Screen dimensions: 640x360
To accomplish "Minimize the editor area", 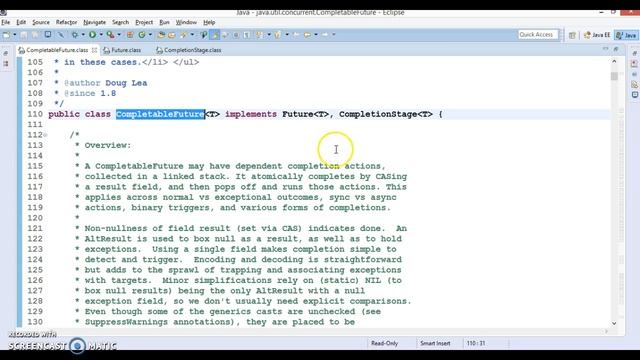I will click(x=605, y=49).
